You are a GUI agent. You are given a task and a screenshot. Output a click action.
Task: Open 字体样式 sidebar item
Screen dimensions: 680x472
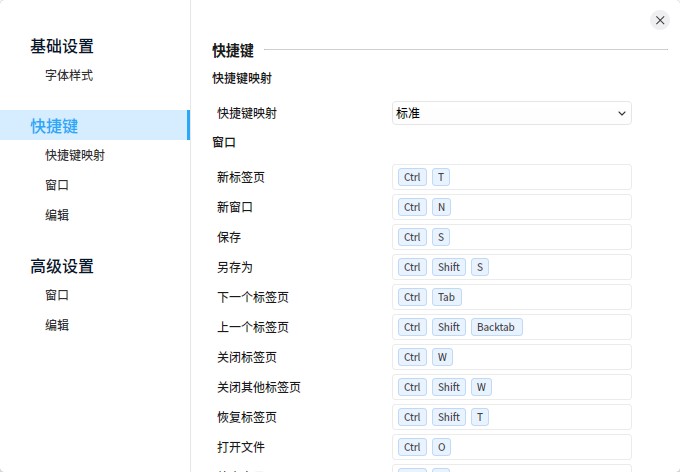(x=69, y=75)
